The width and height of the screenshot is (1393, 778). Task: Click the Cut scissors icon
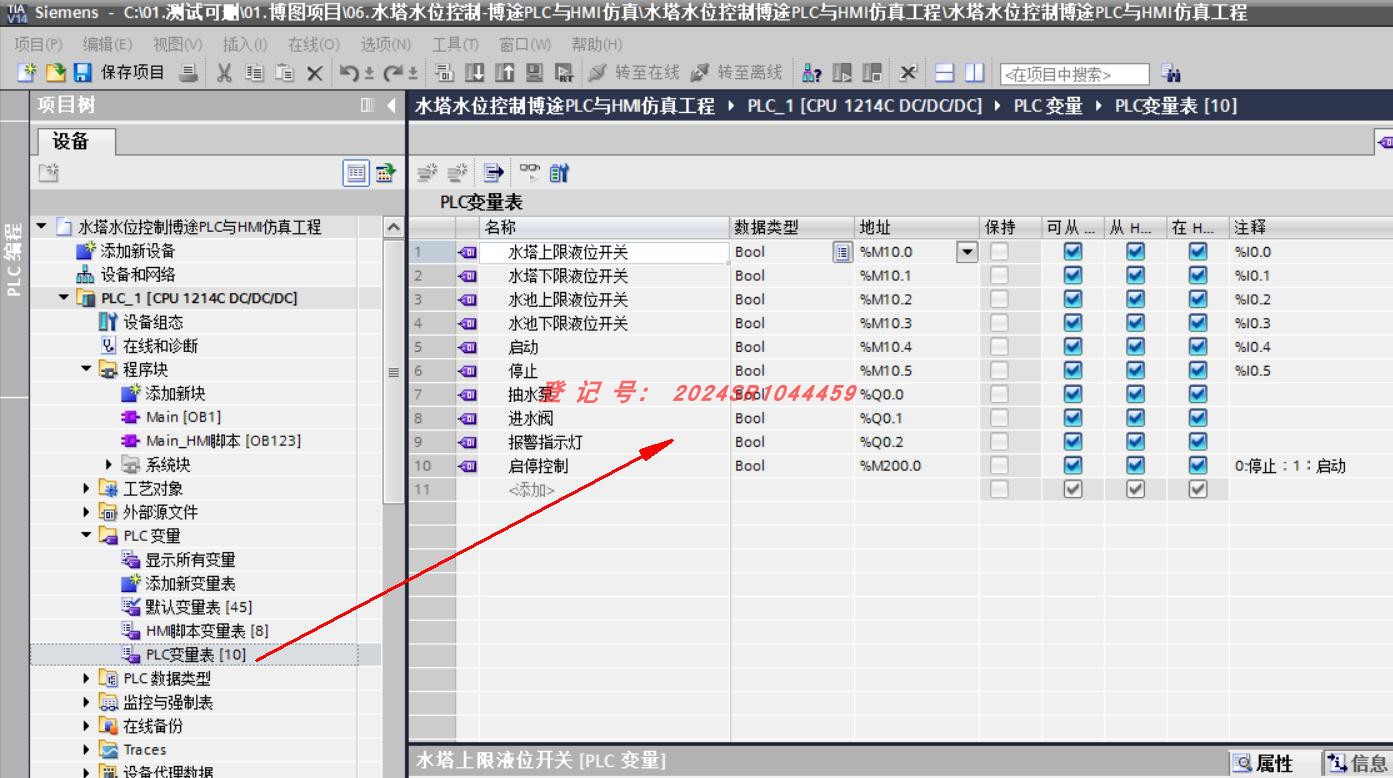223,73
